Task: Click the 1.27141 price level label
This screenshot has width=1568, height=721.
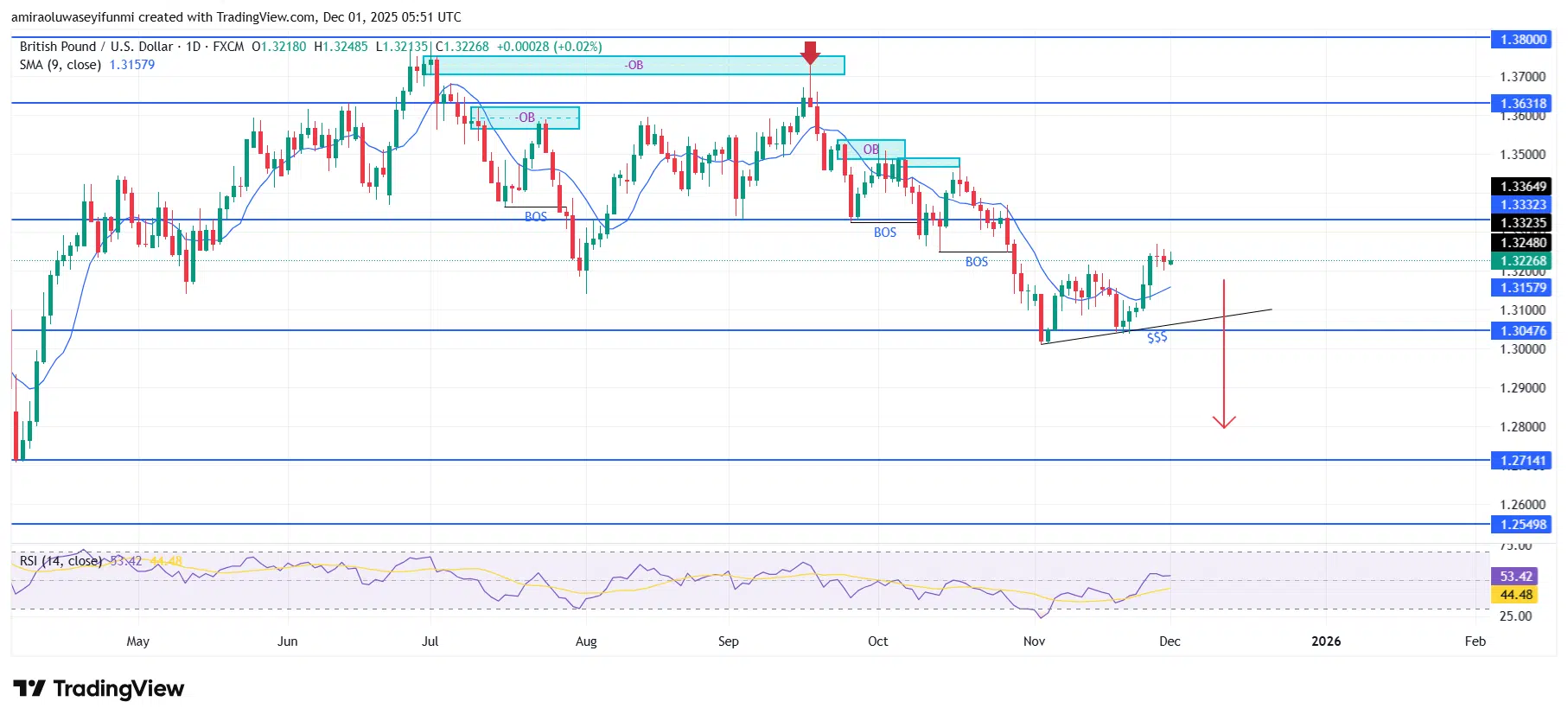Action: [1522, 460]
